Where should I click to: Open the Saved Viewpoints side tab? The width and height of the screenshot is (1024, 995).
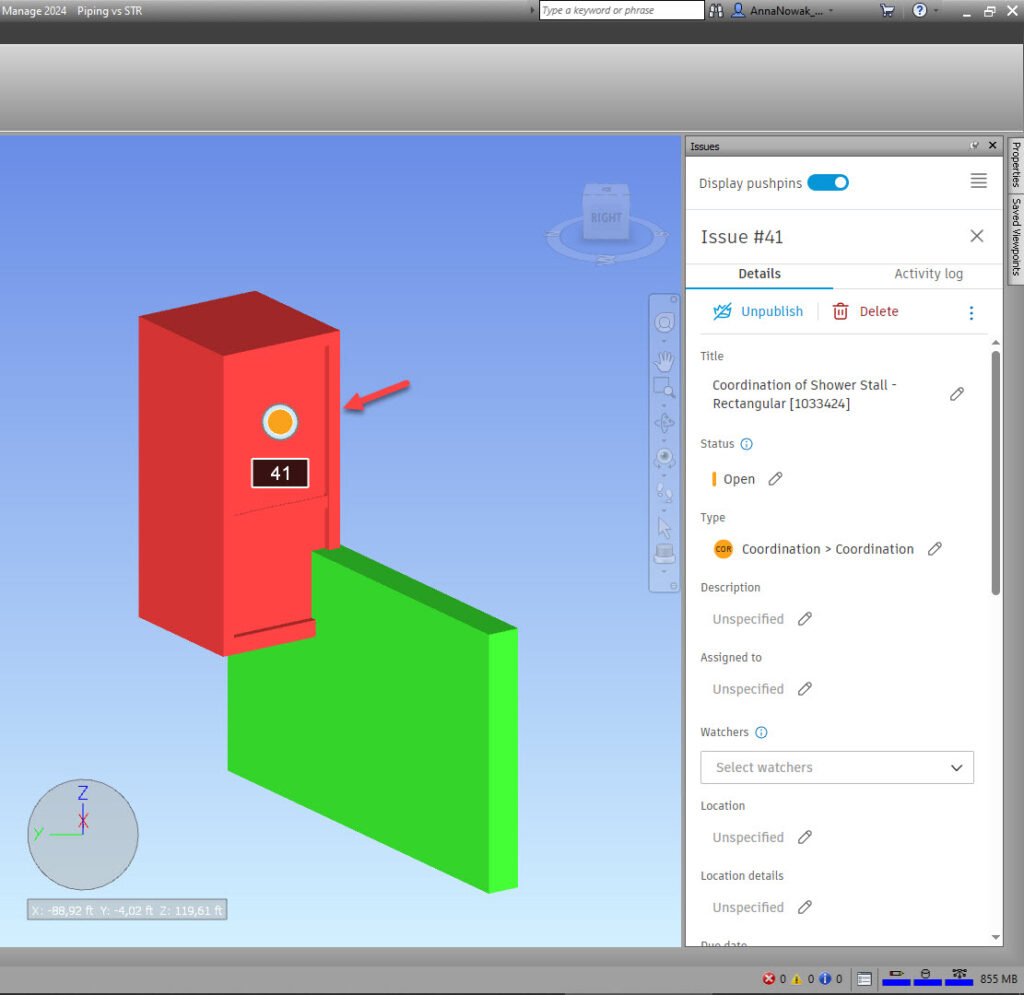[x=1016, y=236]
